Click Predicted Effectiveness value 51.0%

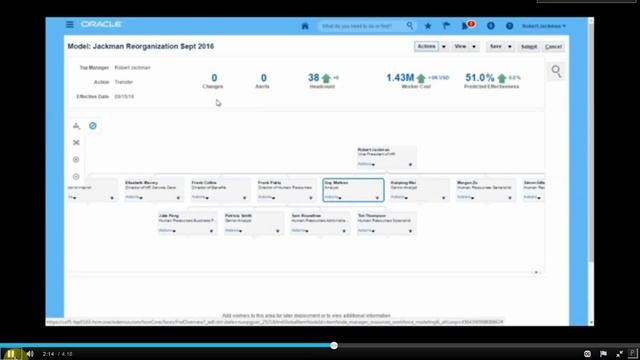[480, 78]
